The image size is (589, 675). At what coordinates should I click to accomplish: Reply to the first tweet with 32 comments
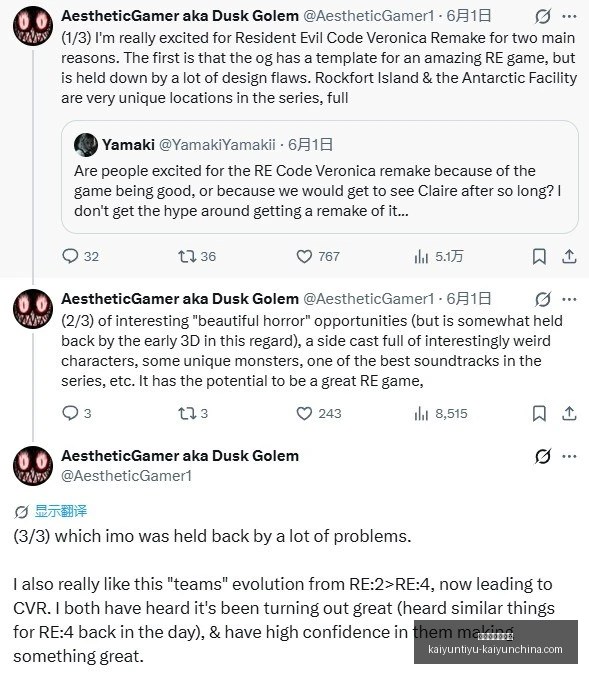(x=81, y=257)
